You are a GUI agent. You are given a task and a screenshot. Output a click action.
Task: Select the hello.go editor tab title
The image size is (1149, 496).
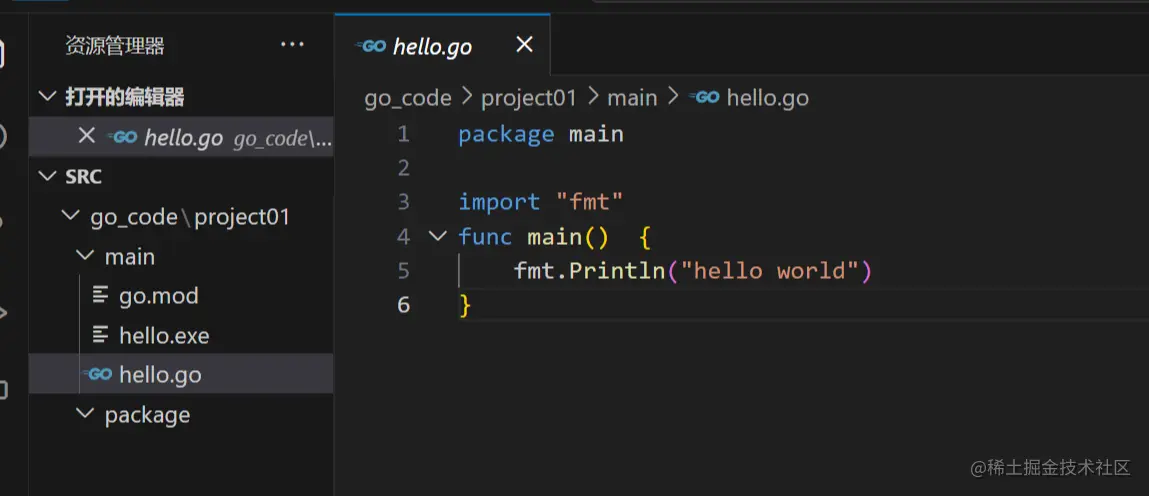[432, 47]
